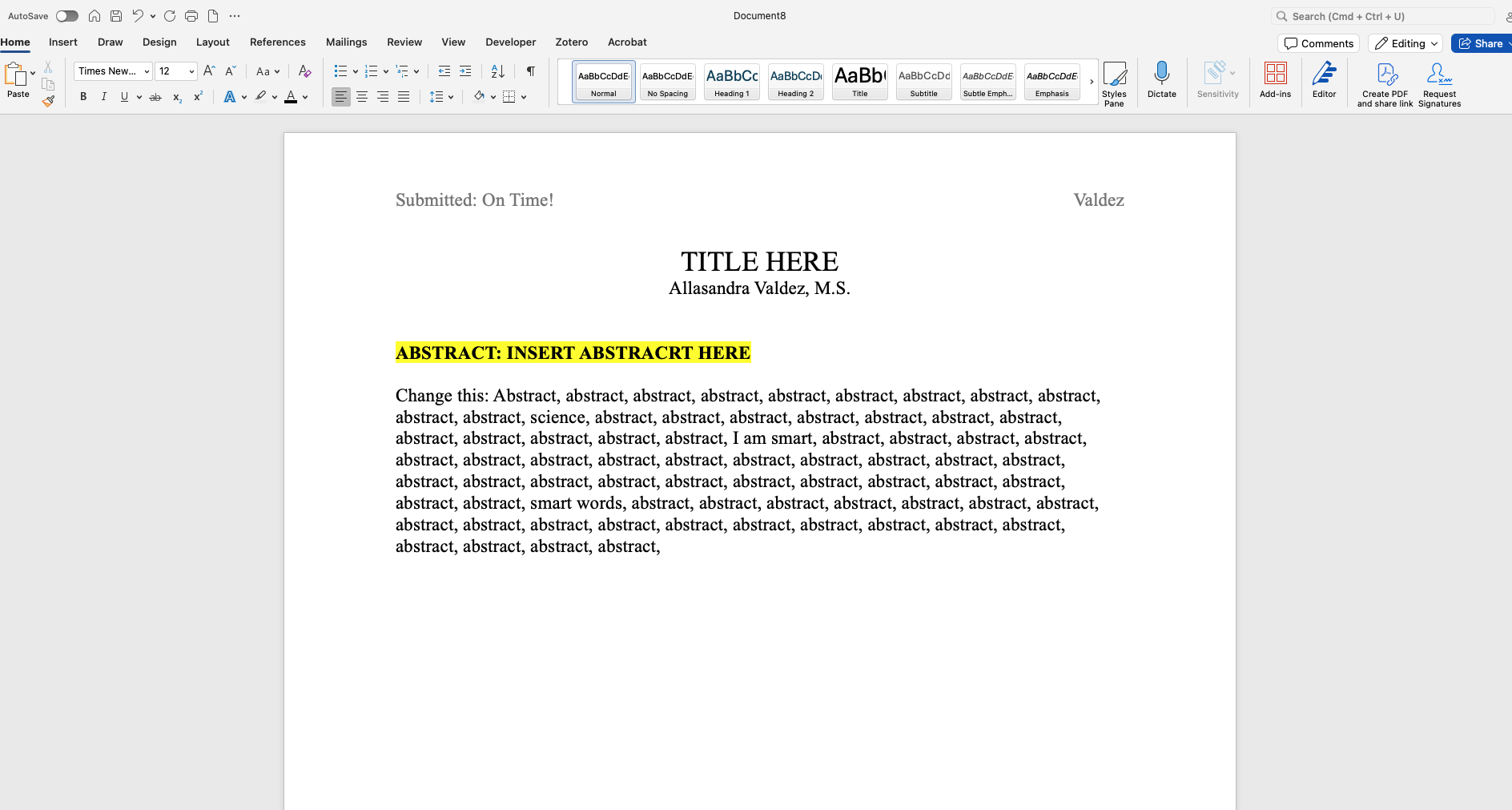Image resolution: width=1512 pixels, height=810 pixels.
Task: Open the Zotero tab
Action: click(x=572, y=42)
